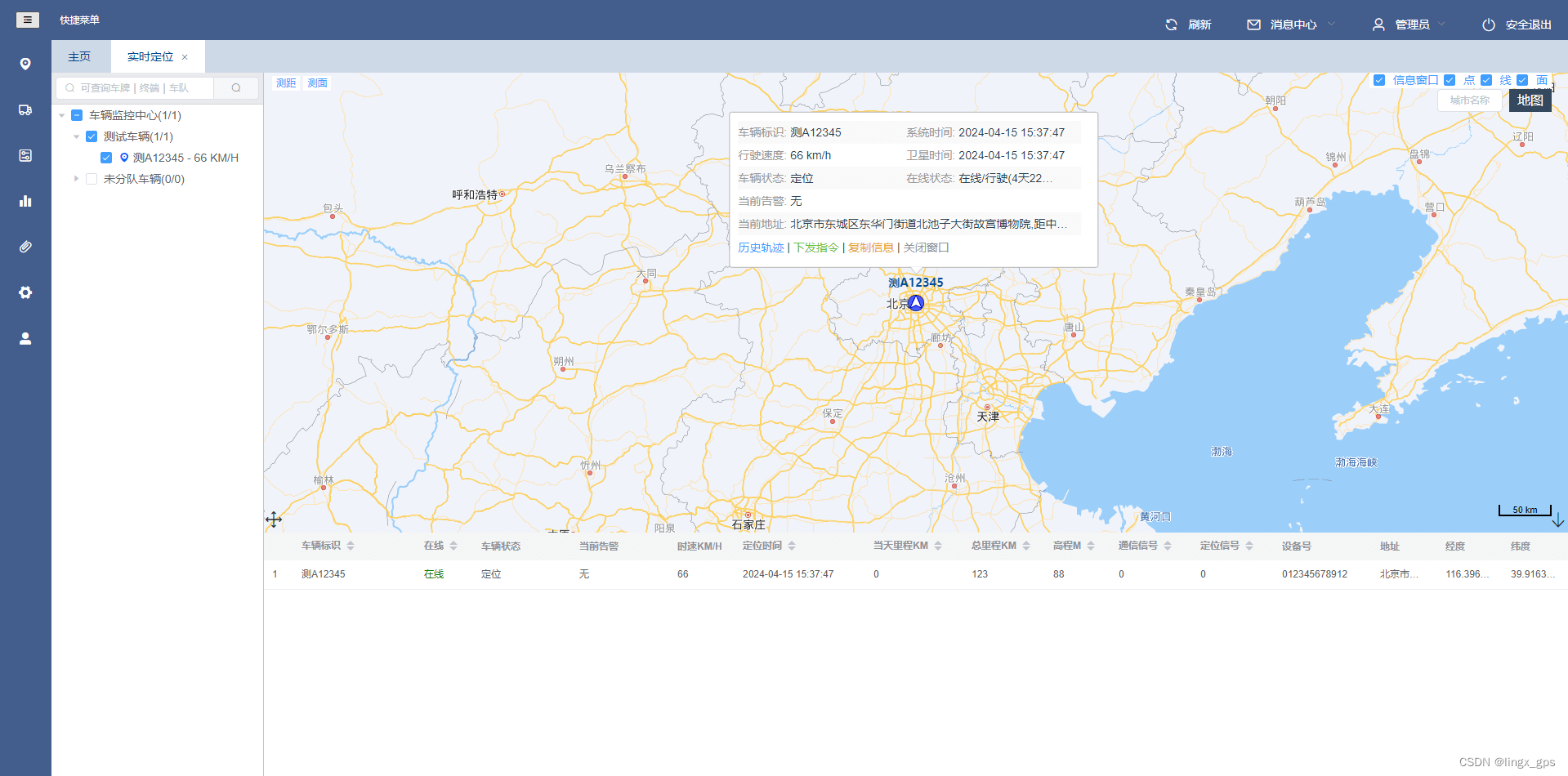Screen dimensions: 1568x776
Task: Open the 快捷菜单 menu label
Action: 80,20
